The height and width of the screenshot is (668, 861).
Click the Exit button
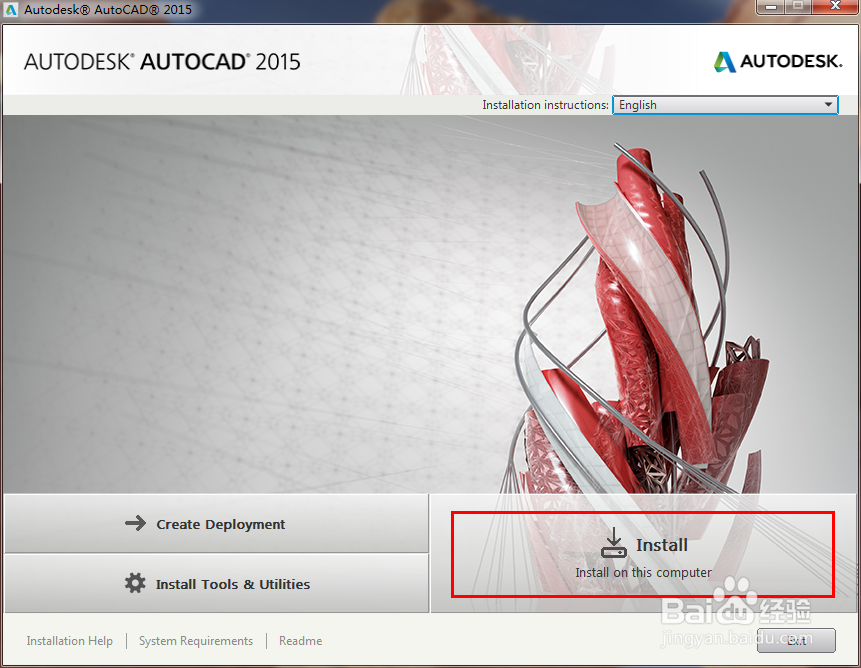[x=796, y=640]
